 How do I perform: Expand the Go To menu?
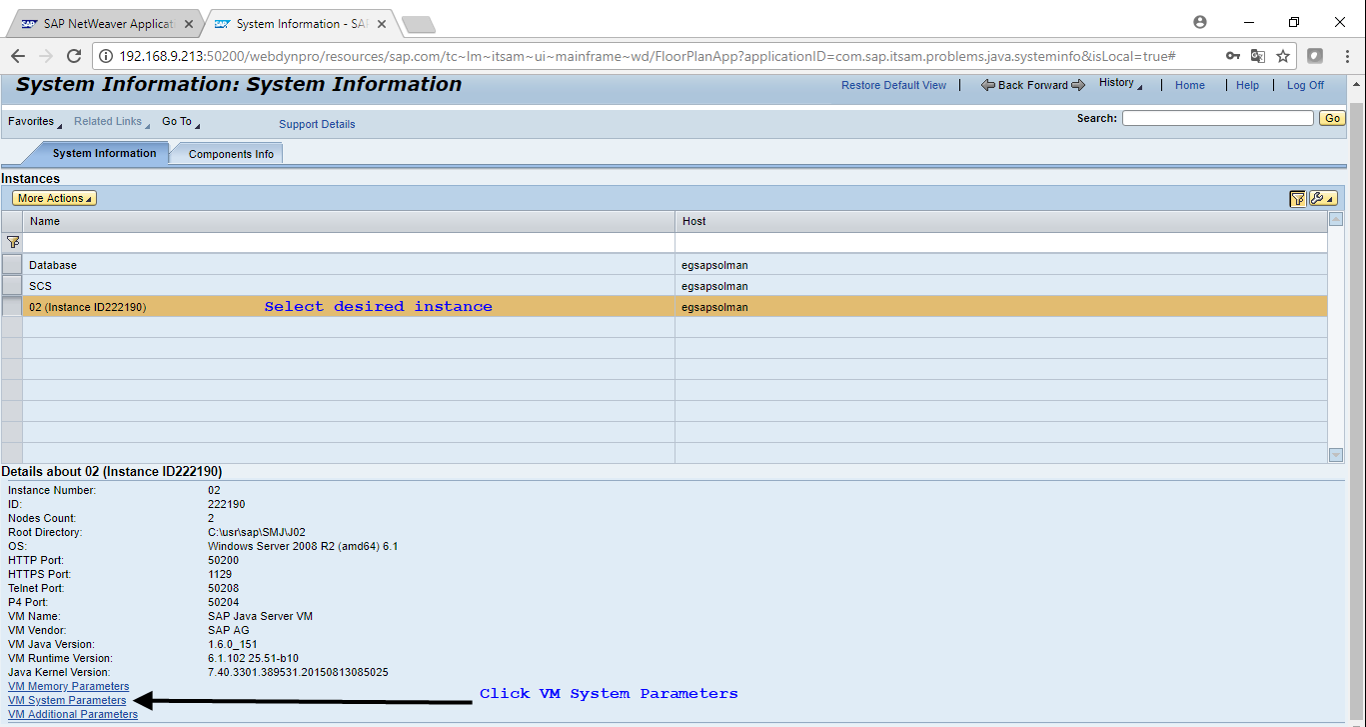(181, 122)
